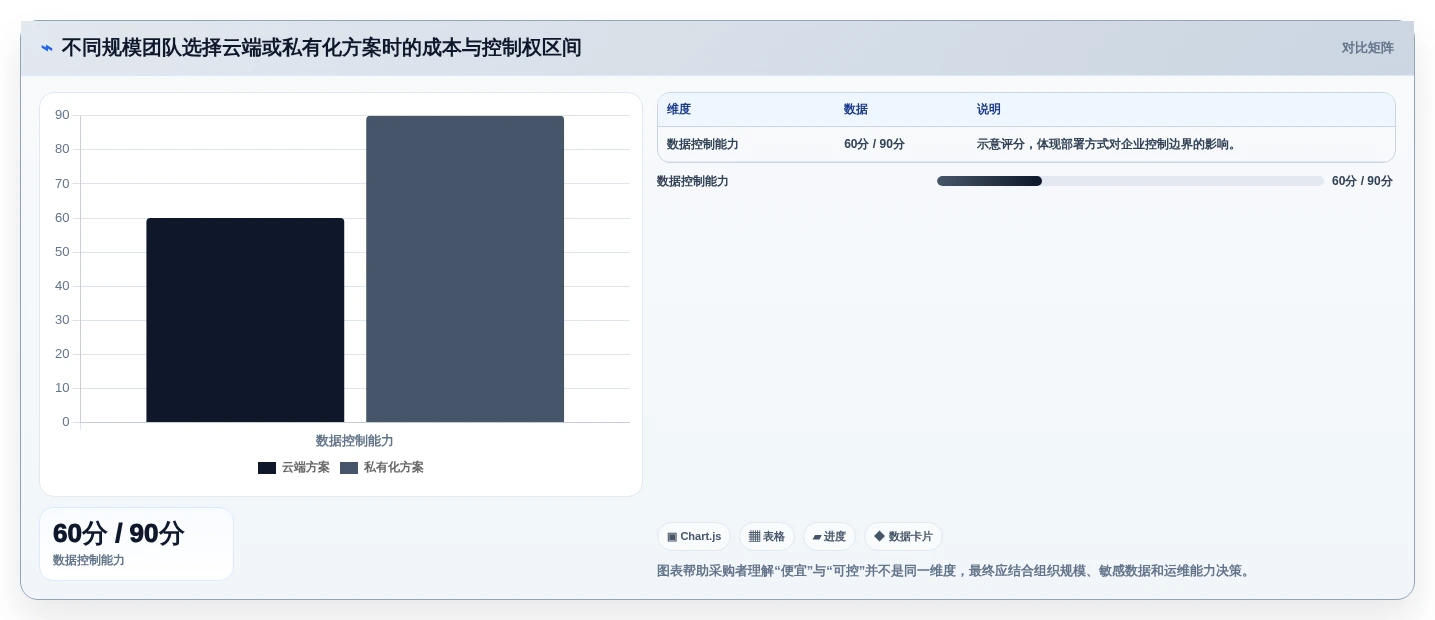Click the y-axis value 90
This screenshot has height=620, width=1435.
(62, 115)
